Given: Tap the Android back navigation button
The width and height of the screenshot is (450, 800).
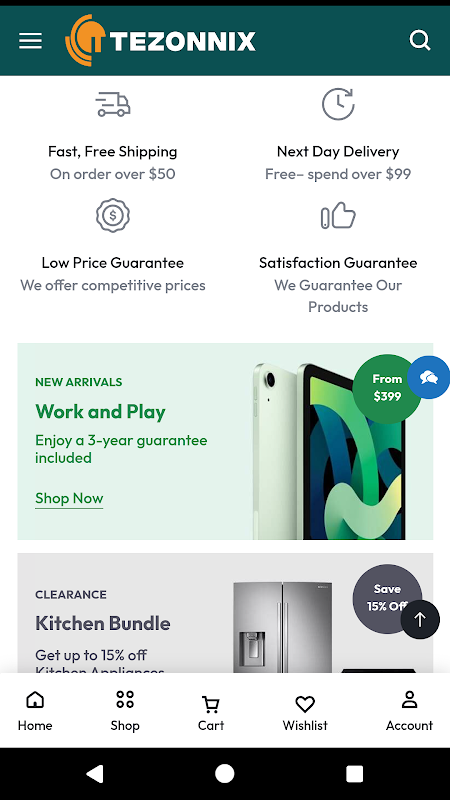Looking at the screenshot, I should (95, 774).
